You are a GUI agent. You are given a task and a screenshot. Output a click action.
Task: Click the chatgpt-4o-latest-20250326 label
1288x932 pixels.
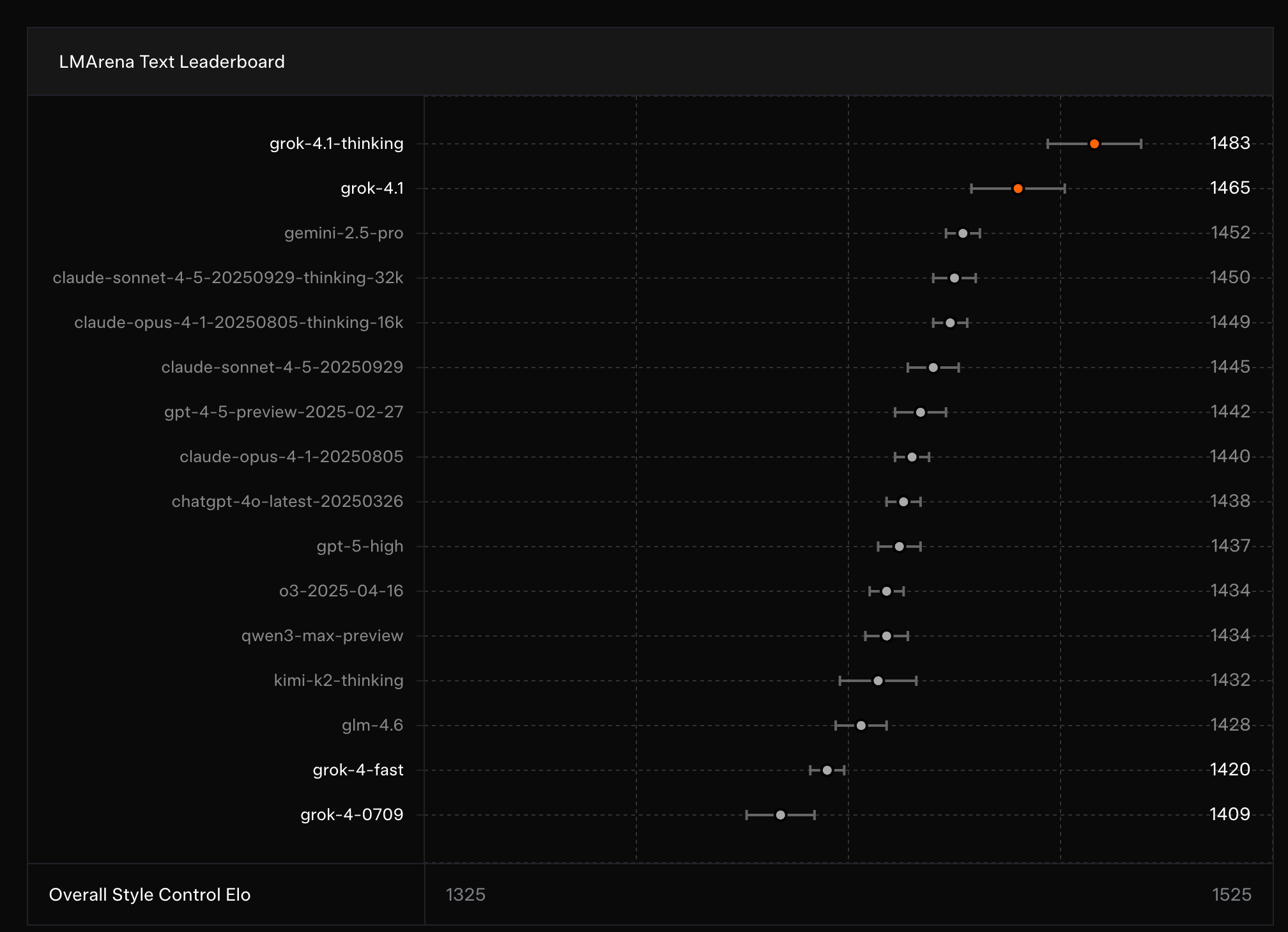287,502
